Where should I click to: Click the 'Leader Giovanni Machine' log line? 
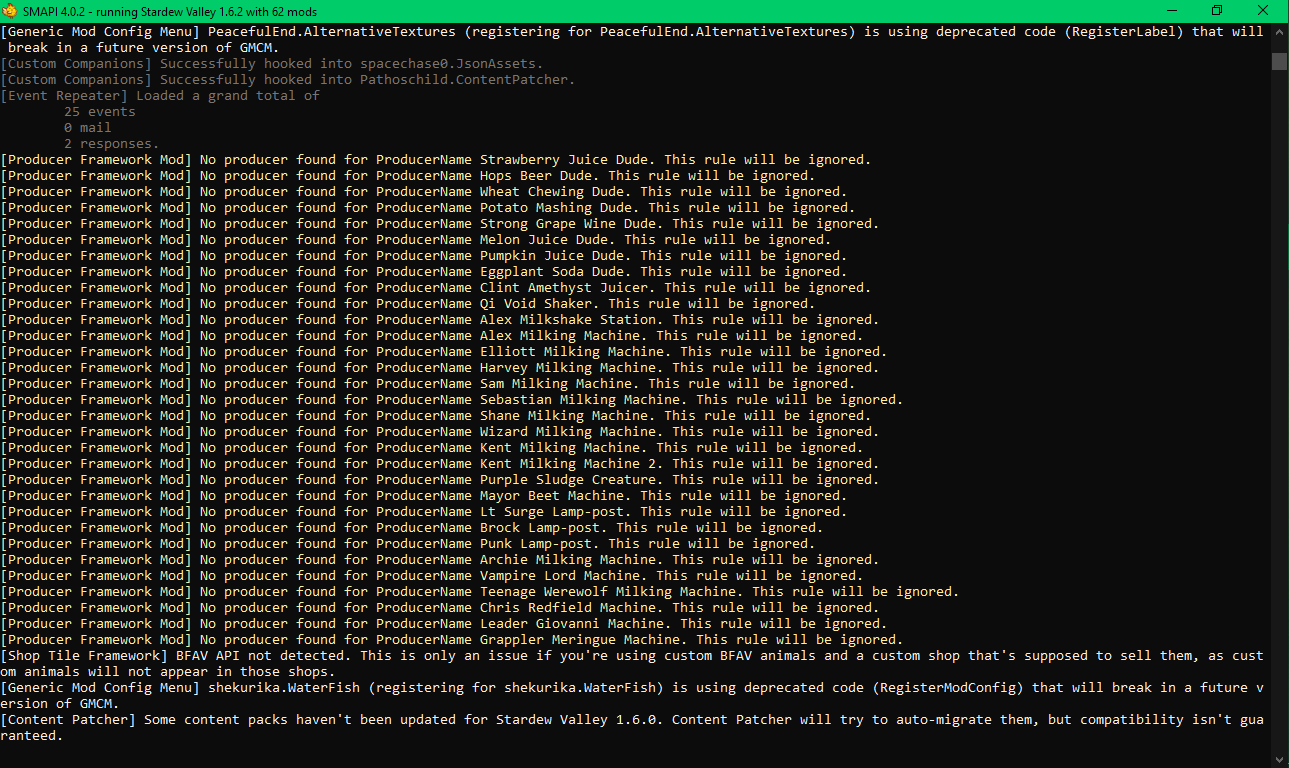(x=444, y=624)
